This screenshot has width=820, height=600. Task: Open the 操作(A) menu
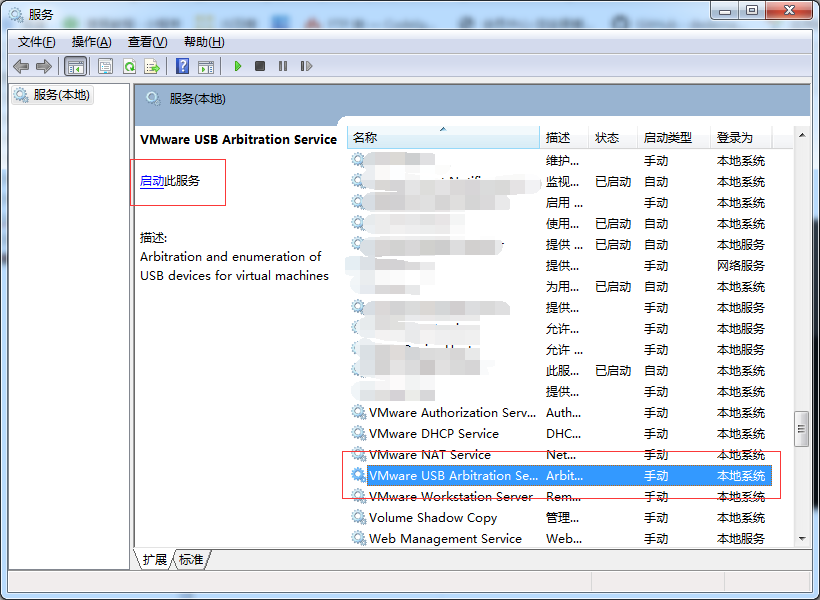(91, 42)
